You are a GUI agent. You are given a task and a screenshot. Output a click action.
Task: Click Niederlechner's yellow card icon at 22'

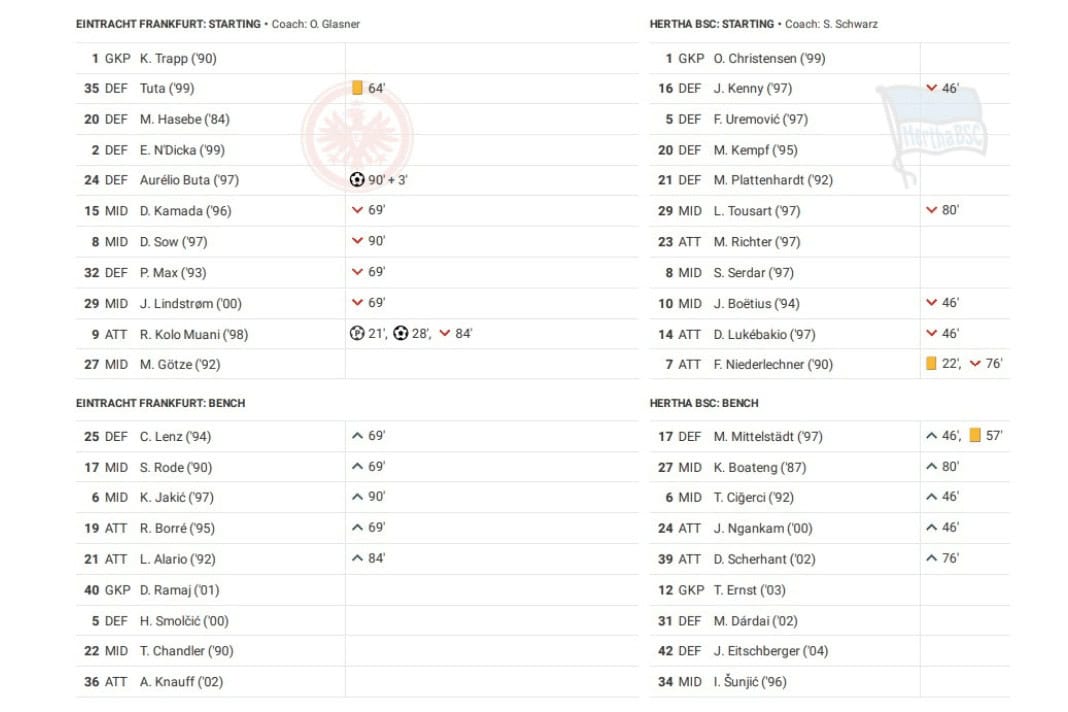[931, 364]
